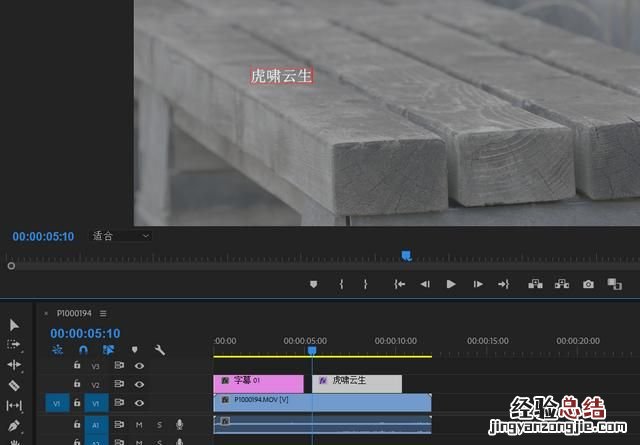Image resolution: width=640 pixels, height=445 pixels.
Task: Choose the Ripple Edit tool
Action: coord(14,365)
